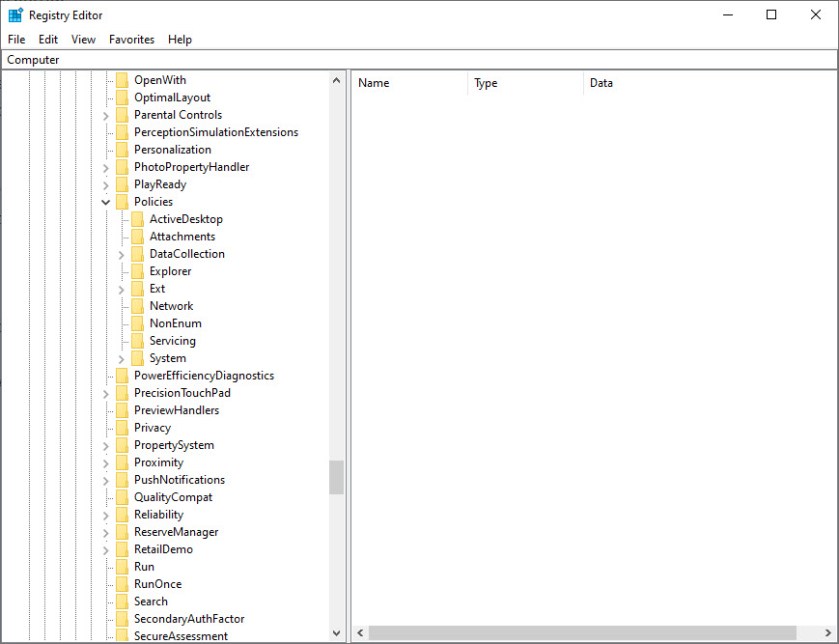Click the Policies folder icon
Viewport: 839px width, 644px height.
point(121,202)
